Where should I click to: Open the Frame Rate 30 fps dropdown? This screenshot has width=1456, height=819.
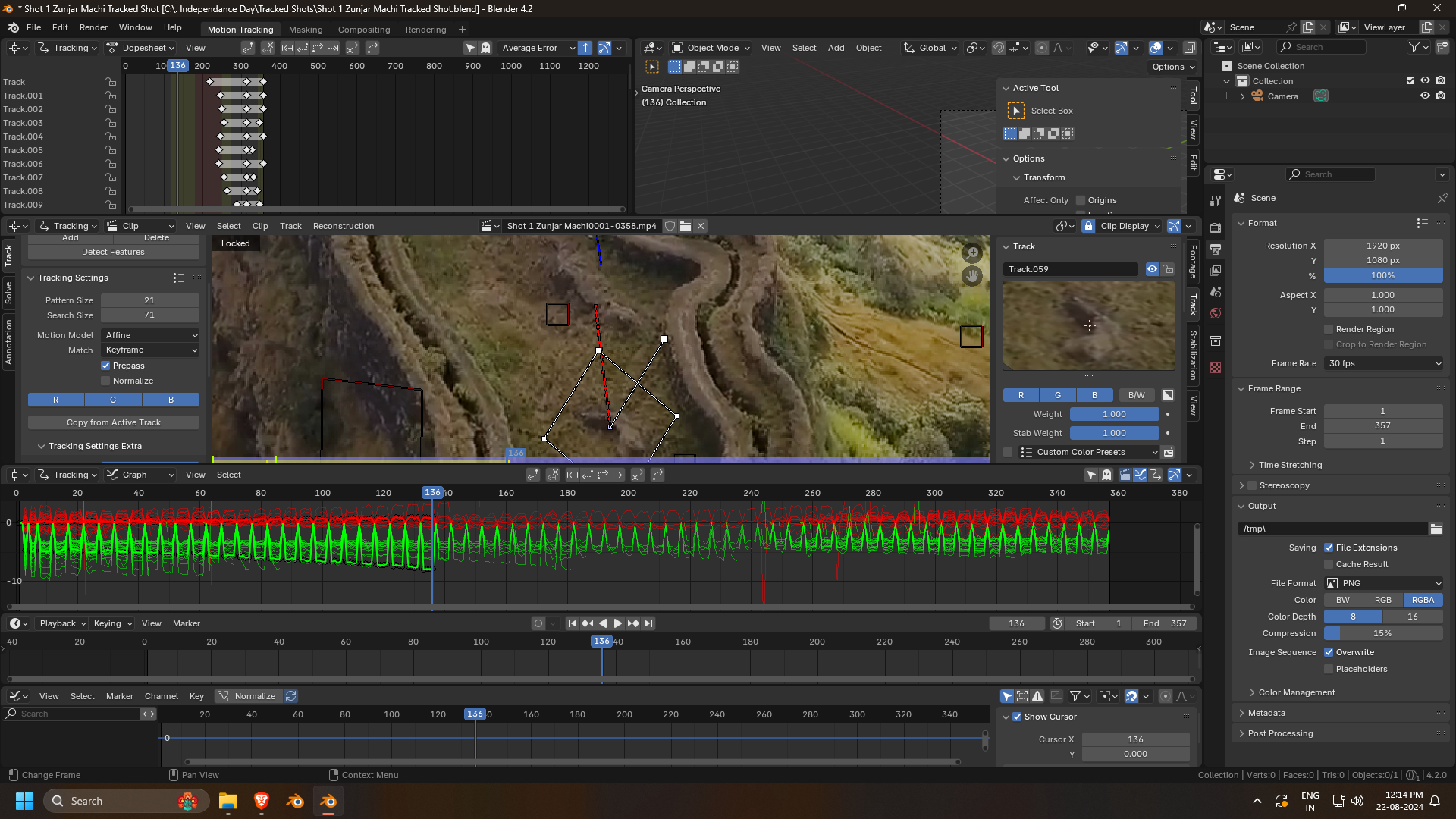[1383, 363]
